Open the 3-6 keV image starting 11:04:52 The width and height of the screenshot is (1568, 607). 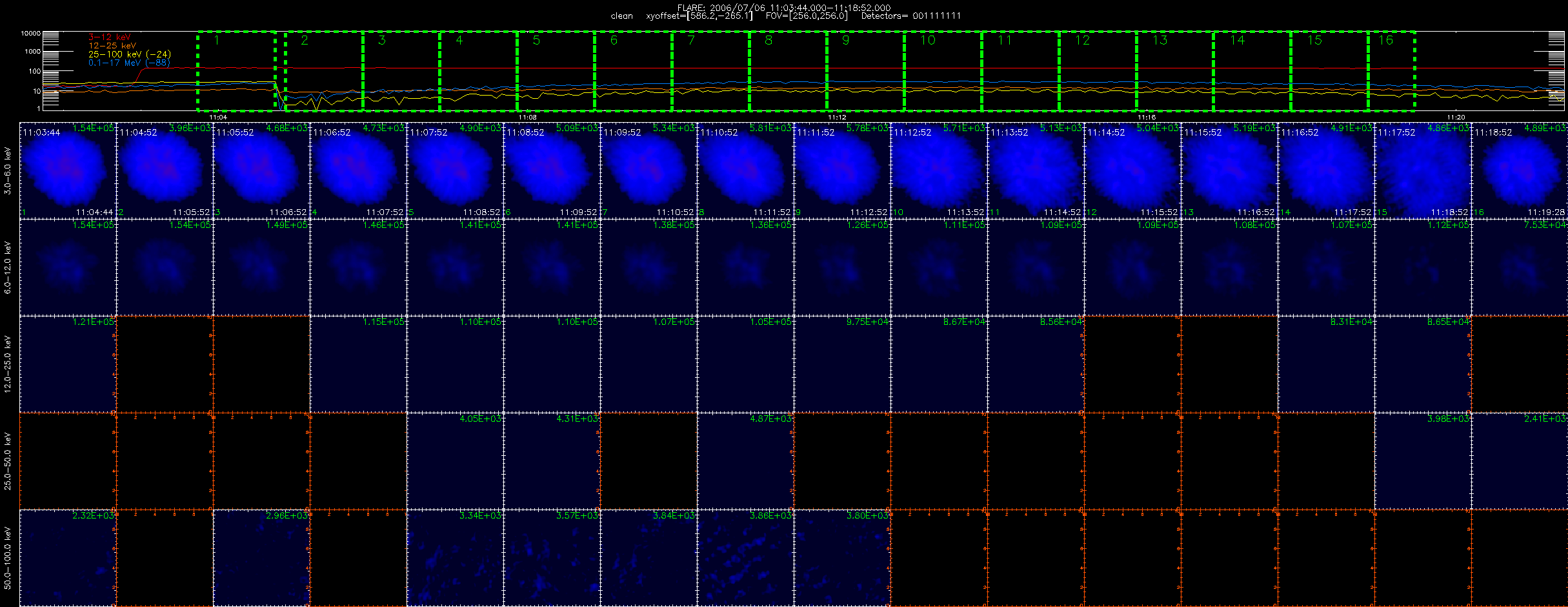coord(165,170)
